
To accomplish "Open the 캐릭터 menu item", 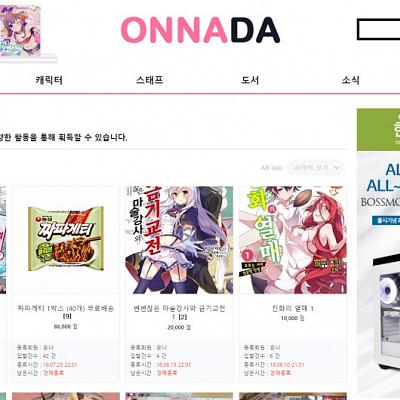I will [x=49, y=80].
